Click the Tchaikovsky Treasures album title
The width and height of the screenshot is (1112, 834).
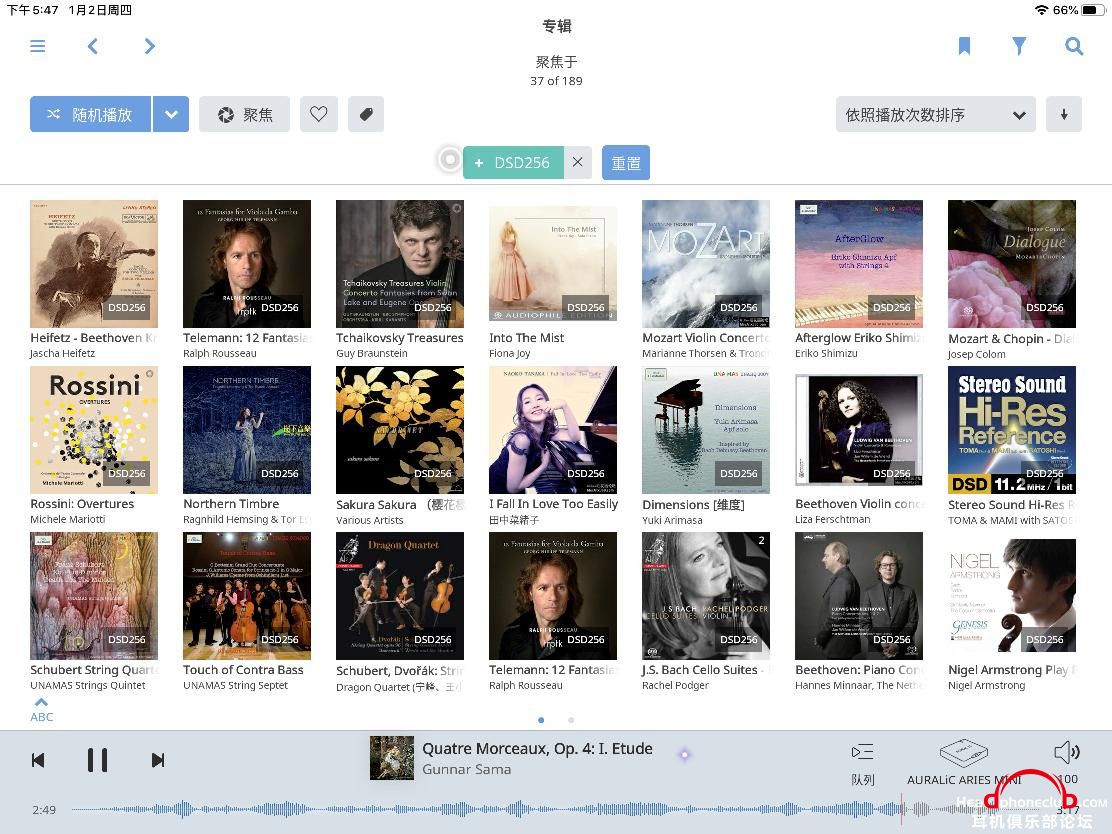tap(400, 338)
